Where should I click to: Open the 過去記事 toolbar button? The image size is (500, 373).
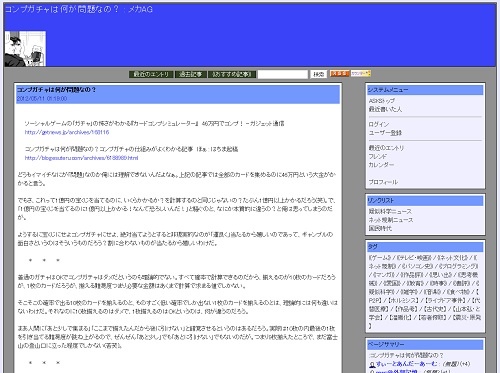point(191,74)
